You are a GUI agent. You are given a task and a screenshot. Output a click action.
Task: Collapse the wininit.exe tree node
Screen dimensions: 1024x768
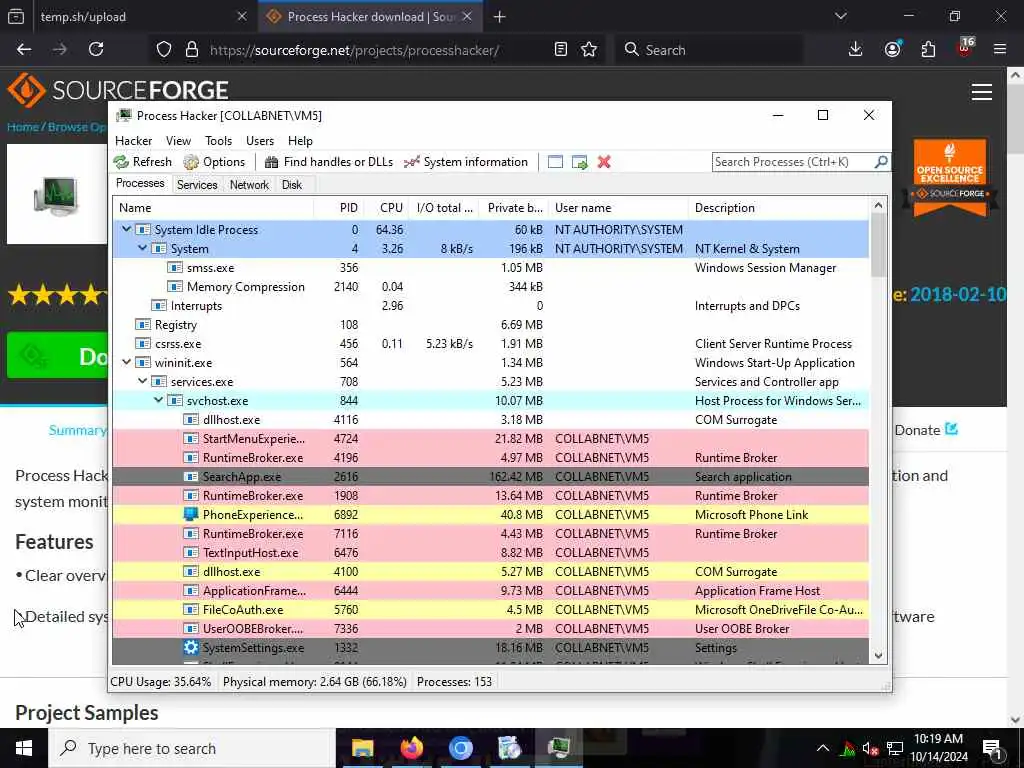pyautogui.click(x=127, y=362)
